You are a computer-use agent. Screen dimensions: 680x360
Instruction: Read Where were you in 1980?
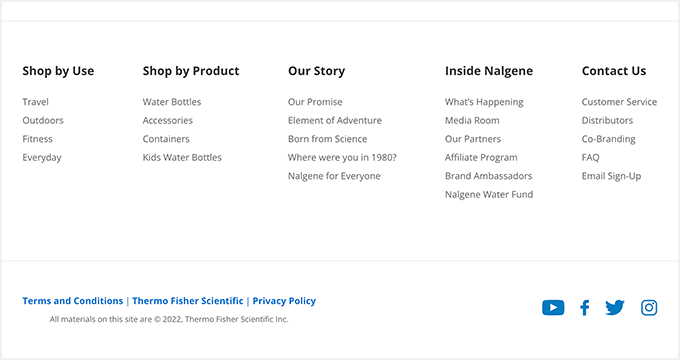click(342, 157)
